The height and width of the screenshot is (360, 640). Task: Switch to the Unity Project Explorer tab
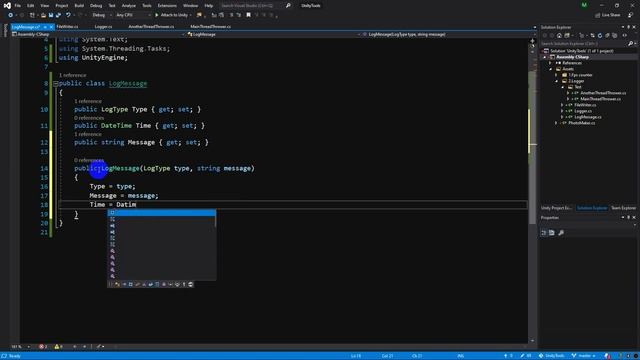(x=556, y=208)
